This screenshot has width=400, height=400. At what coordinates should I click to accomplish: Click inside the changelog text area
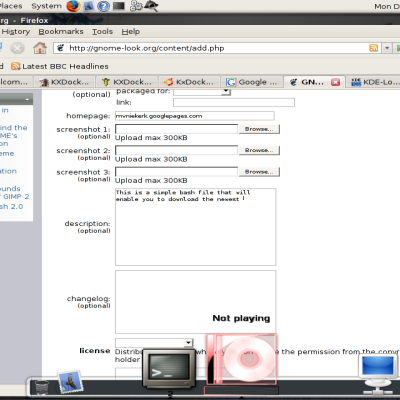(x=195, y=302)
